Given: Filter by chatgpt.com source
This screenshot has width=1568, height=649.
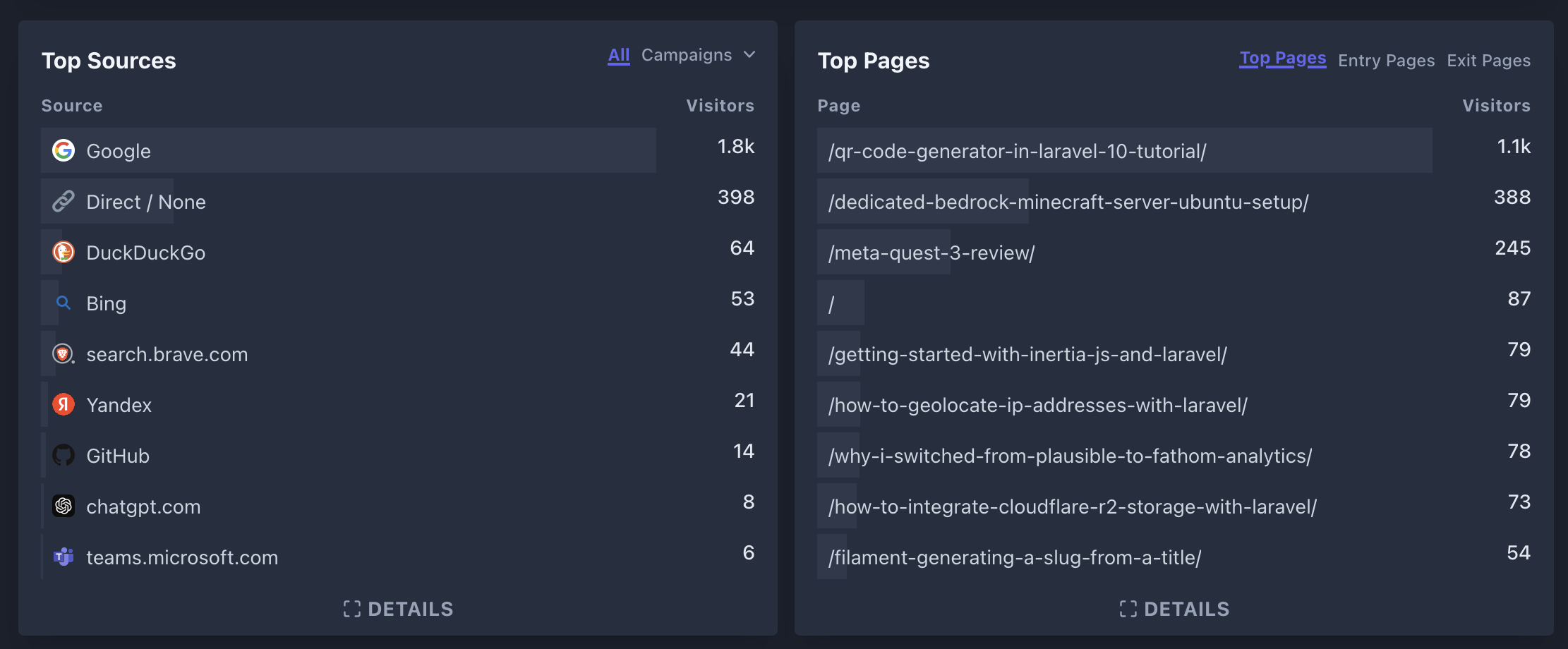Looking at the screenshot, I should click(x=143, y=507).
